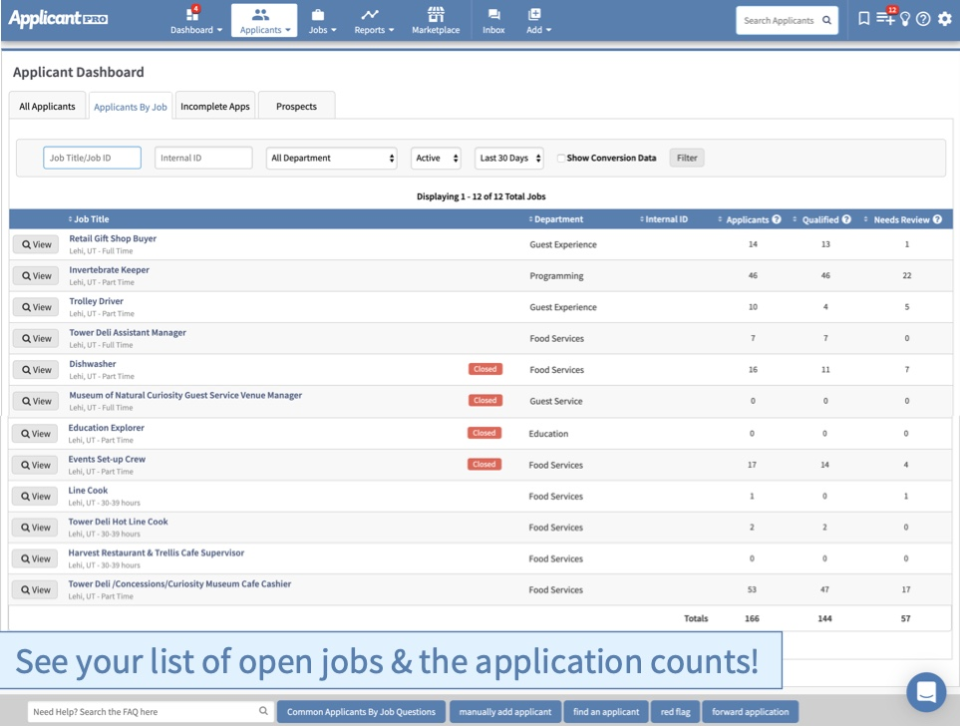The image size is (960, 726).
Task: Open the chat support bubble
Action: [x=926, y=693]
